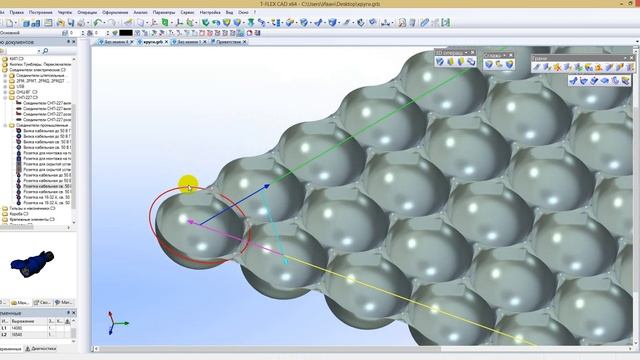The width and height of the screenshot is (640, 360).
Task: Open the dropdown arrow next to the undo icon
Action: (x=104, y=23)
